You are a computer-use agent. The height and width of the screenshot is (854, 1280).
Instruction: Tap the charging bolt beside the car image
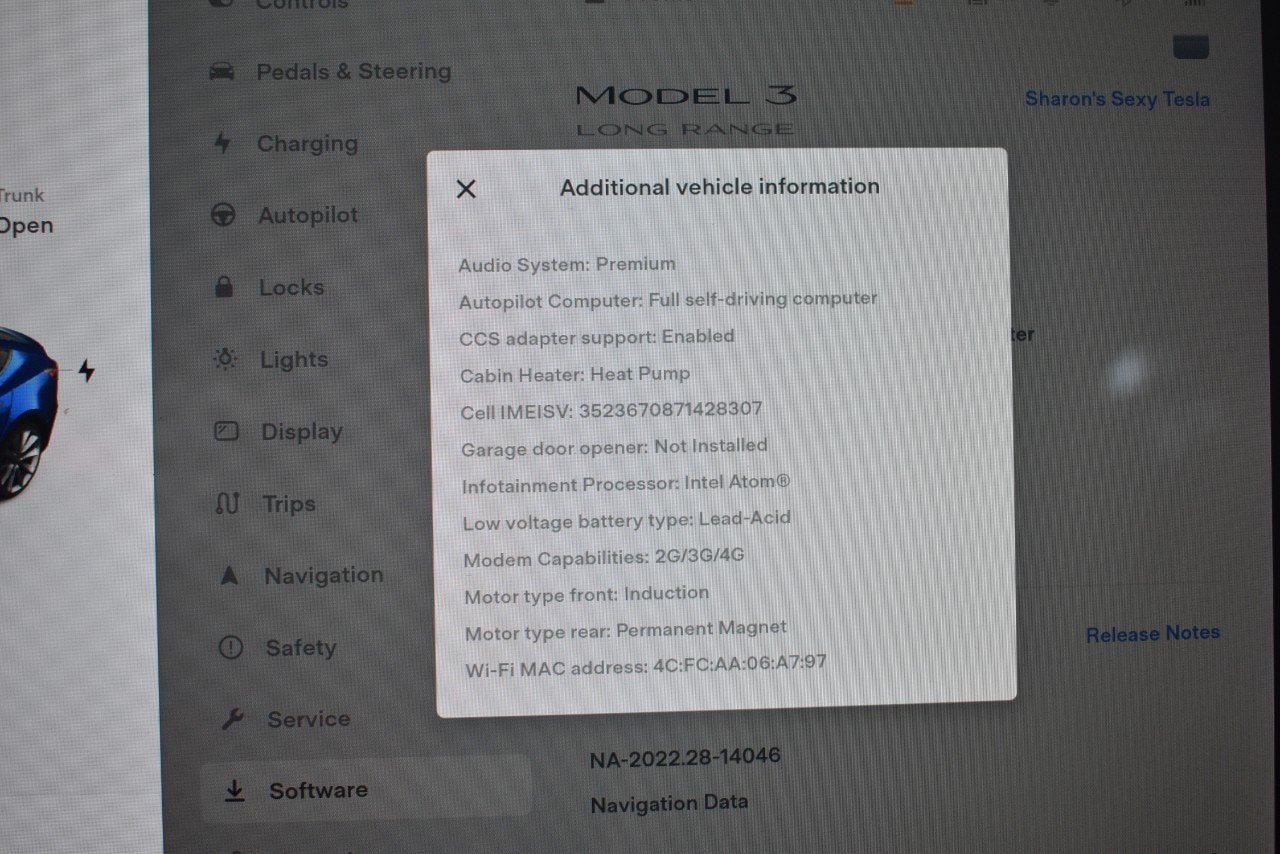(x=87, y=371)
